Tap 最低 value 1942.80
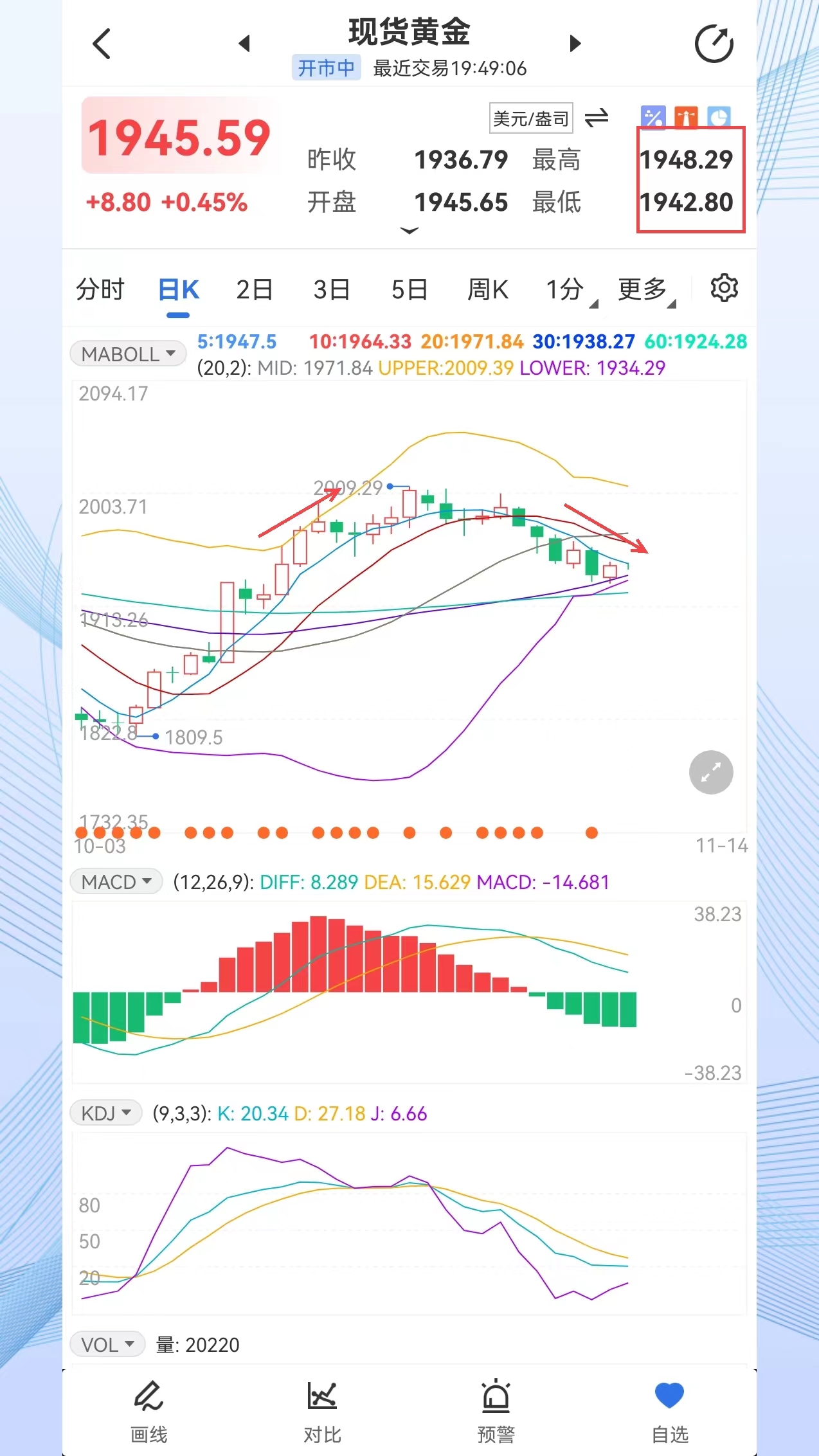819x1456 pixels. coord(687,202)
